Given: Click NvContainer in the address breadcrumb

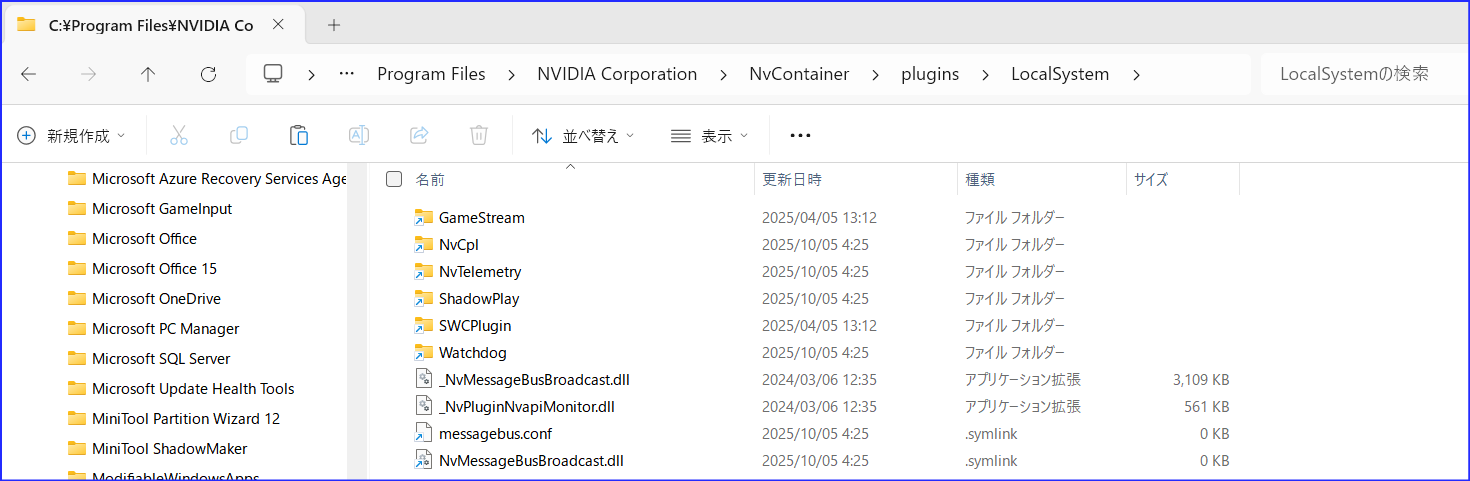Looking at the screenshot, I should coord(799,74).
